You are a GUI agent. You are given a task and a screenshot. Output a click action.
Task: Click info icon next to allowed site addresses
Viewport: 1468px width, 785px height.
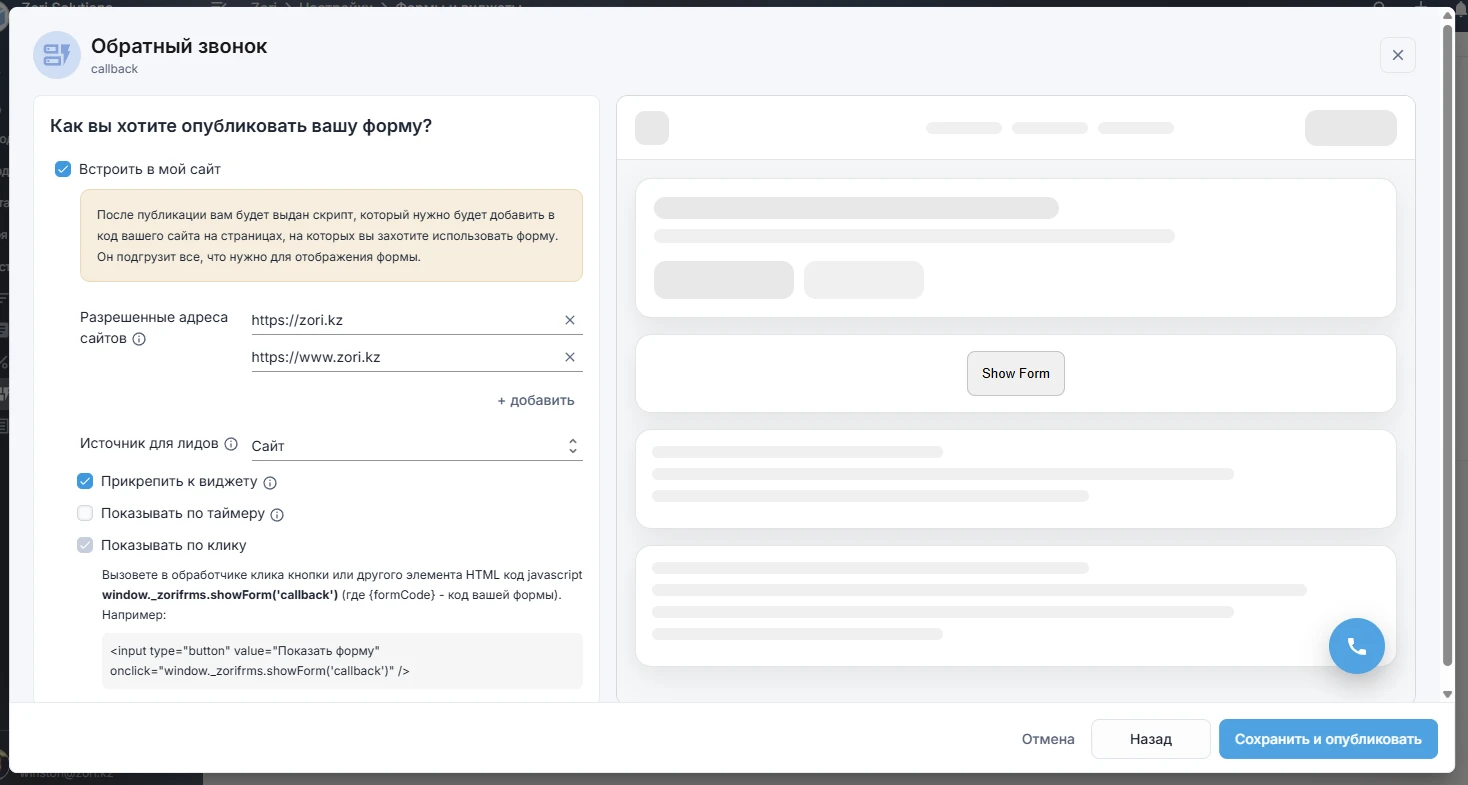tap(139, 339)
